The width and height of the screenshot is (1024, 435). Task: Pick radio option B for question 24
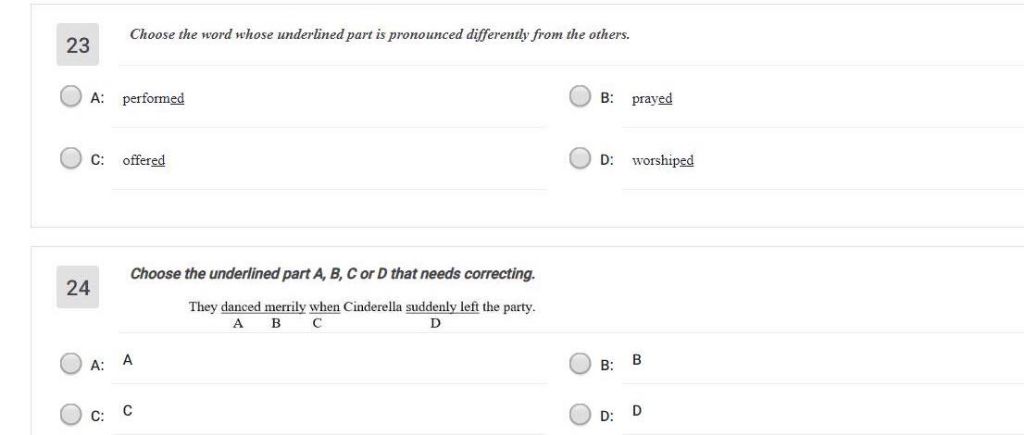(x=580, y=364)
